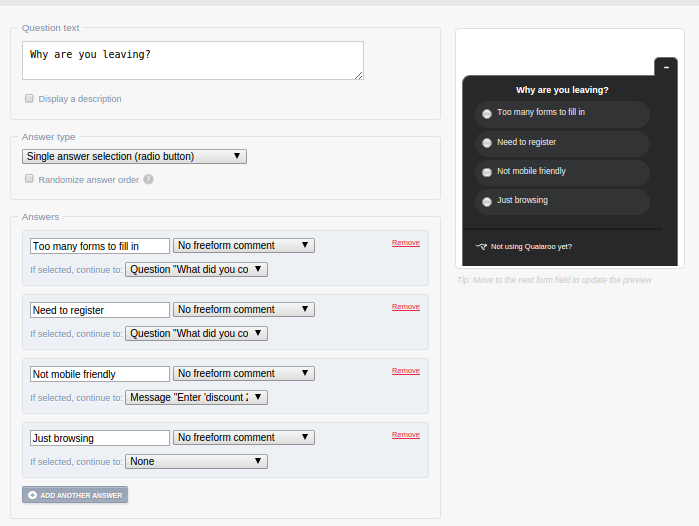Open the 'None' continue-to dropdown
Screen dimensions: 699x526
pos(196,461)
